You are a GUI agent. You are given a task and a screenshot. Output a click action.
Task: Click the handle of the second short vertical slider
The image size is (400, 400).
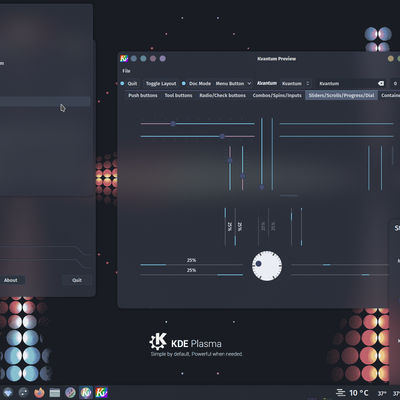(x=242, y=176)
